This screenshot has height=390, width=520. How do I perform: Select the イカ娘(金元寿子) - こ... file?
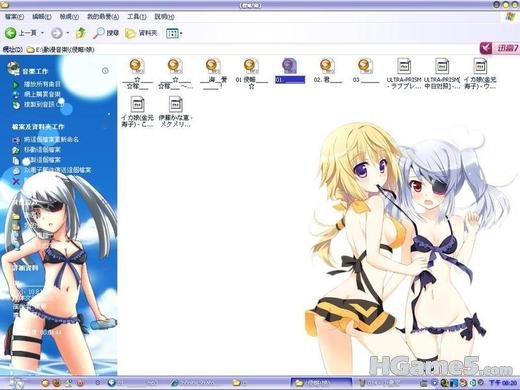(137, 112)
